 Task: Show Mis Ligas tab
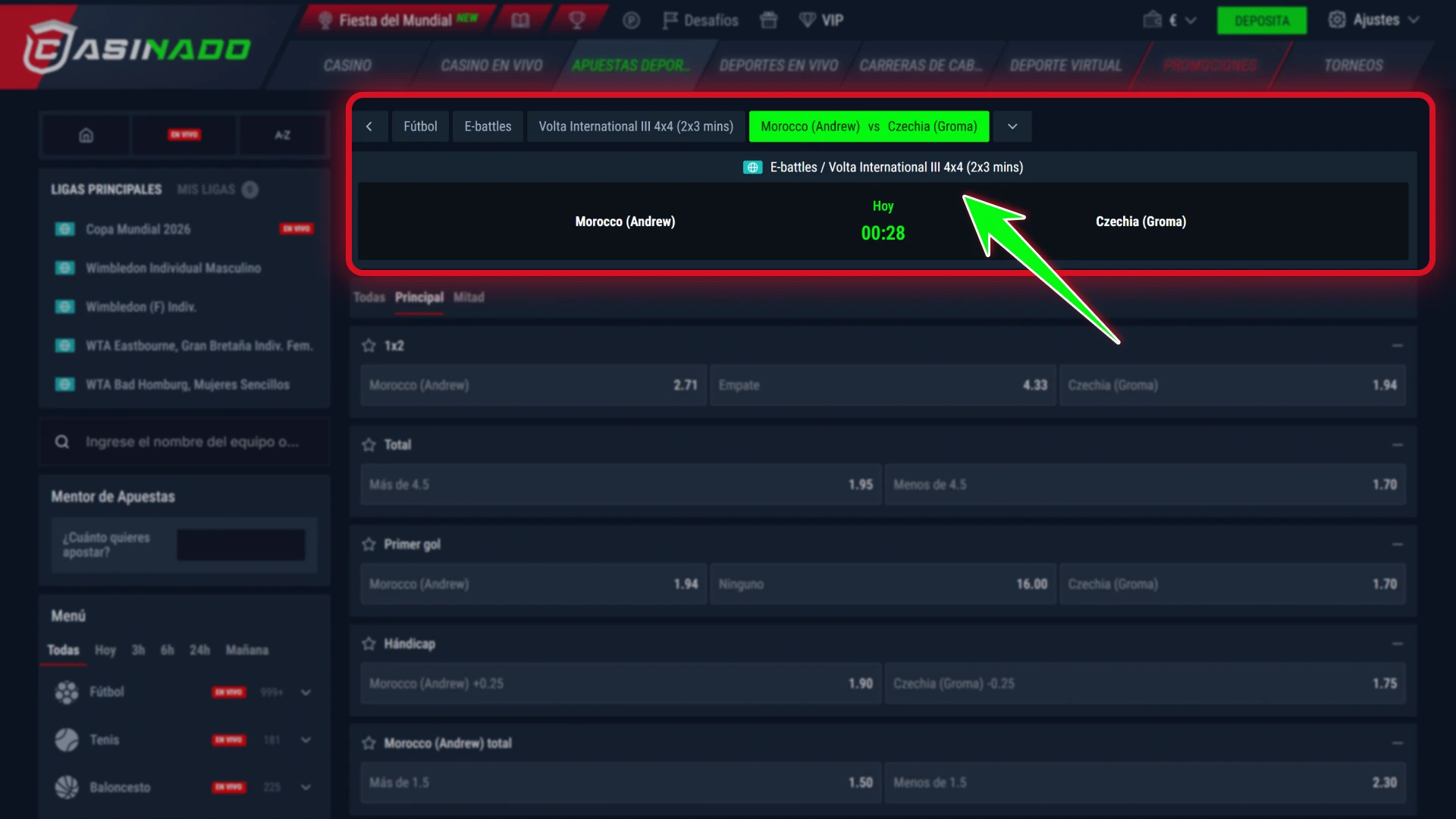coord(206,190)
